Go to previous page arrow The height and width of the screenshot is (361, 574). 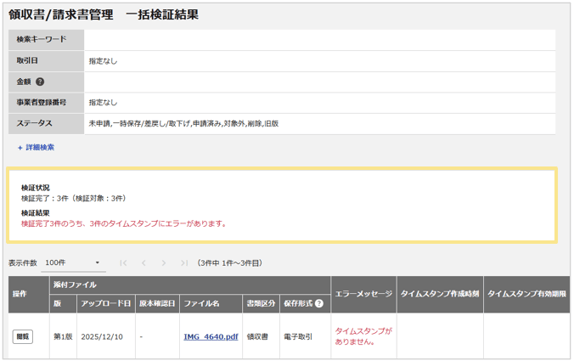[x=144, y=263]
